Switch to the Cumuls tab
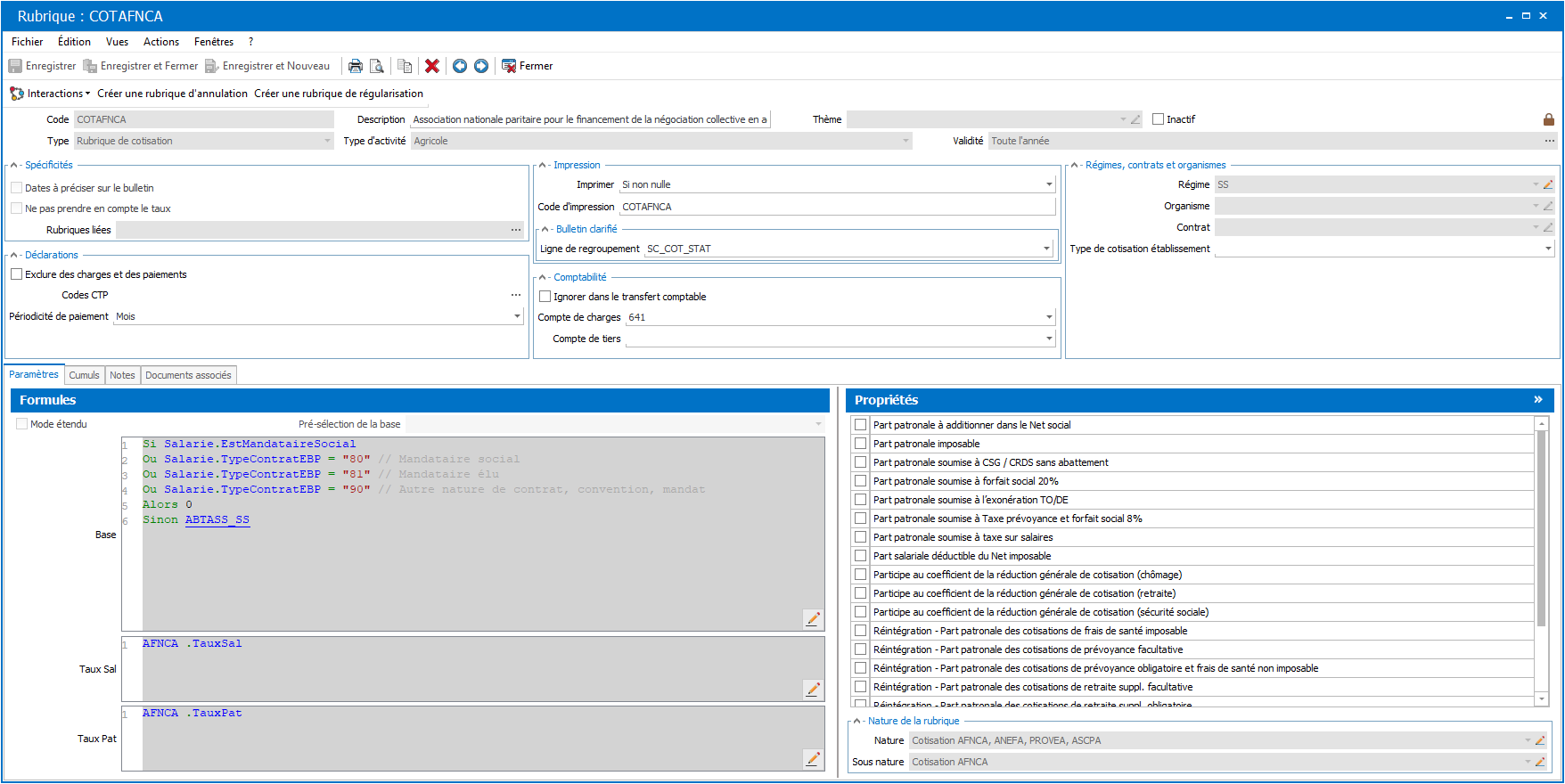Screen dimensions: 1565x784 coord(85,375)
